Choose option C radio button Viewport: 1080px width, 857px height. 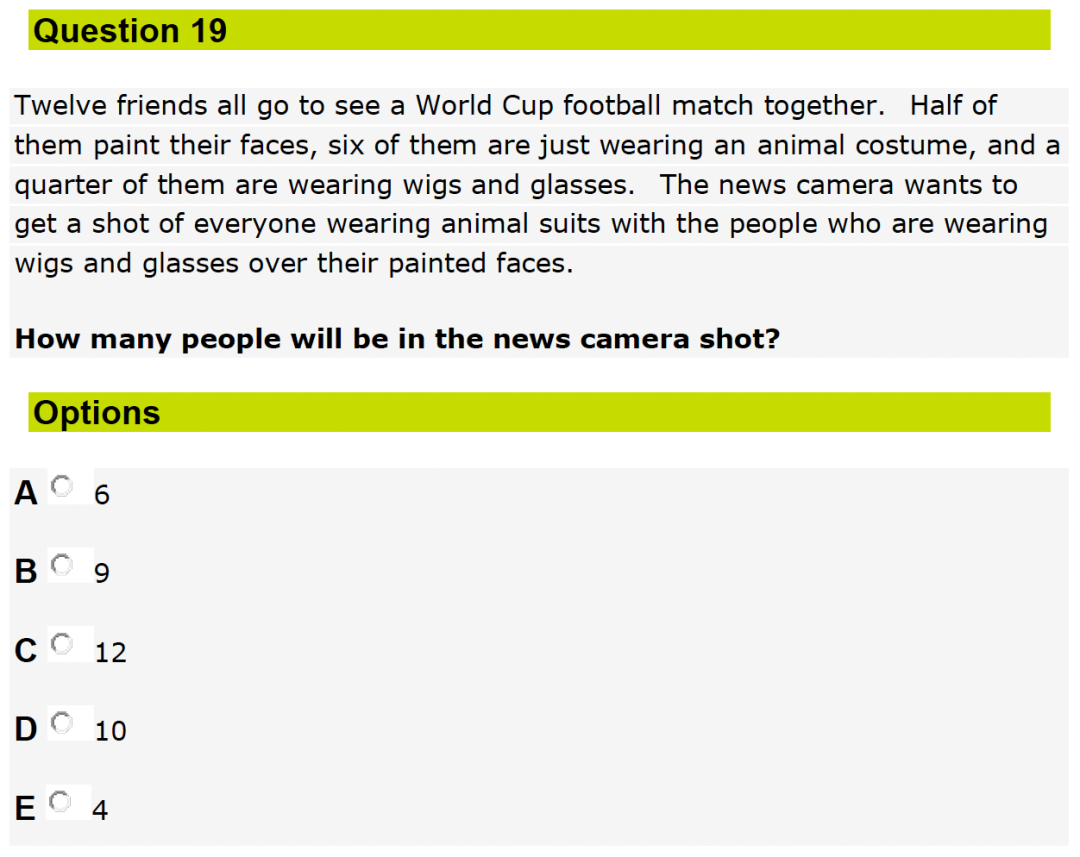62,644
